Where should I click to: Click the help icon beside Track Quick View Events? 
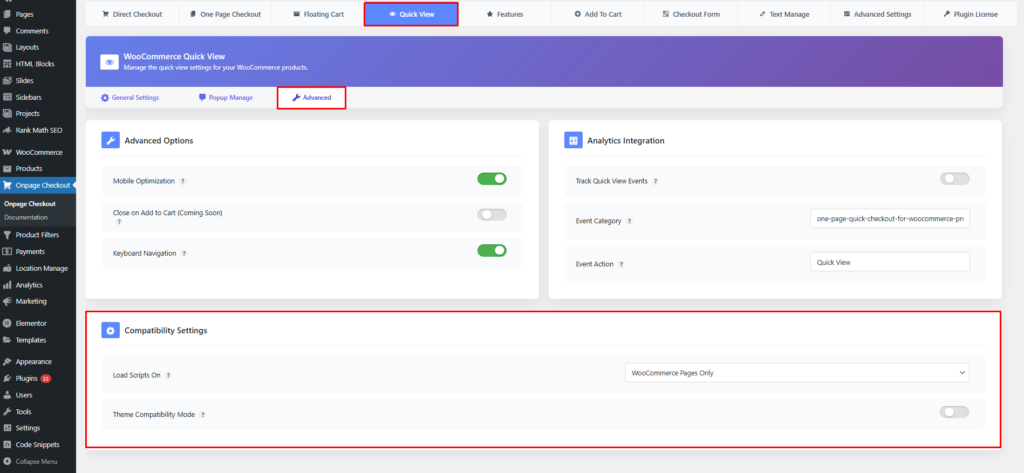(x=655, y=181)
